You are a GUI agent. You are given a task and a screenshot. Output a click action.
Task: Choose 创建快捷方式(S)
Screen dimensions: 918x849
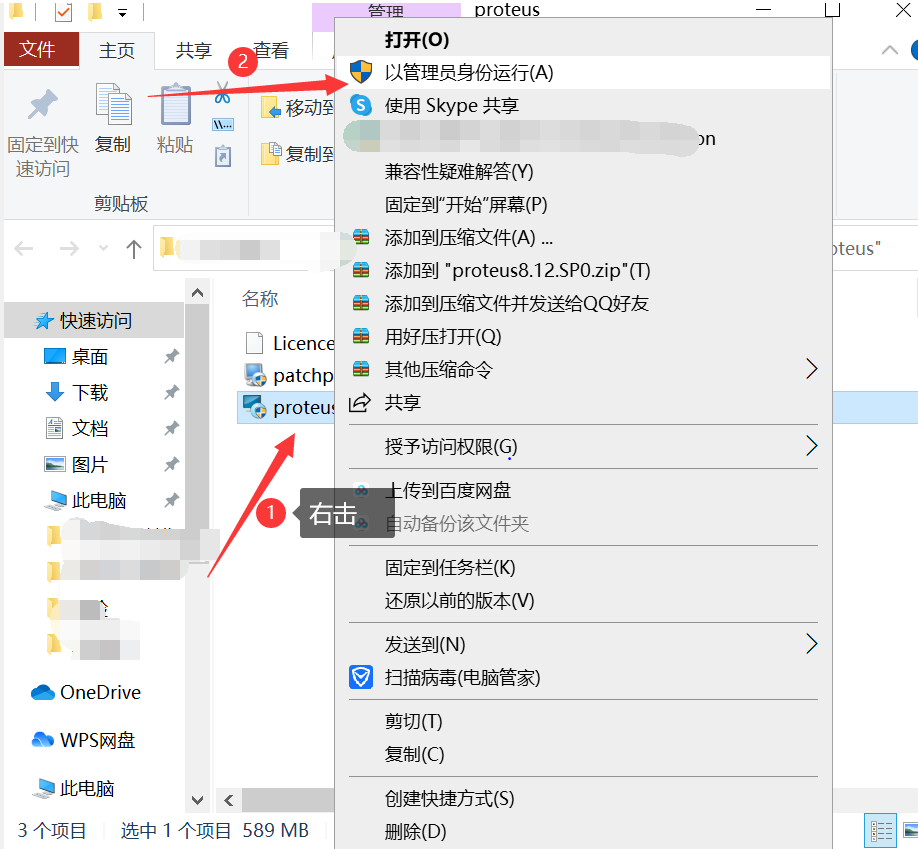pyautogui.click(x=584, y=798)
